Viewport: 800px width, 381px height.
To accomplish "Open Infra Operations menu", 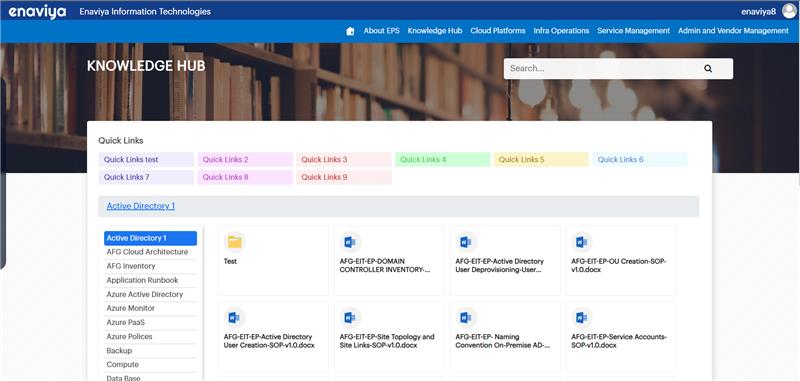I will click(x=561, y=31).
